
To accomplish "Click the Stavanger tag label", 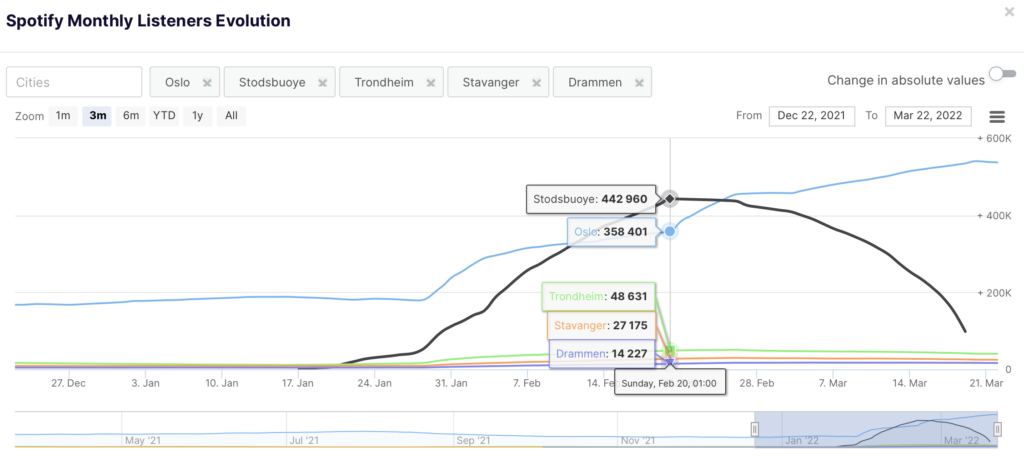I will tap(491, 83).
